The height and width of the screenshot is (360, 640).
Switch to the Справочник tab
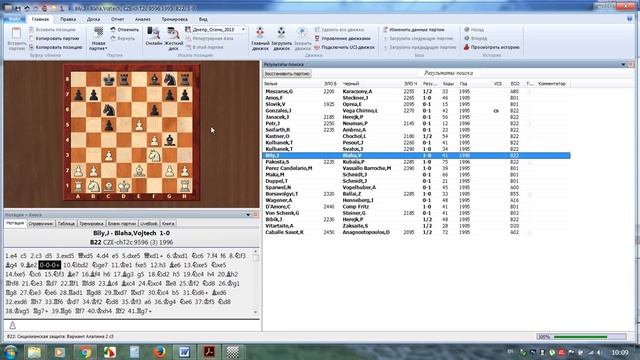[41, 224]
